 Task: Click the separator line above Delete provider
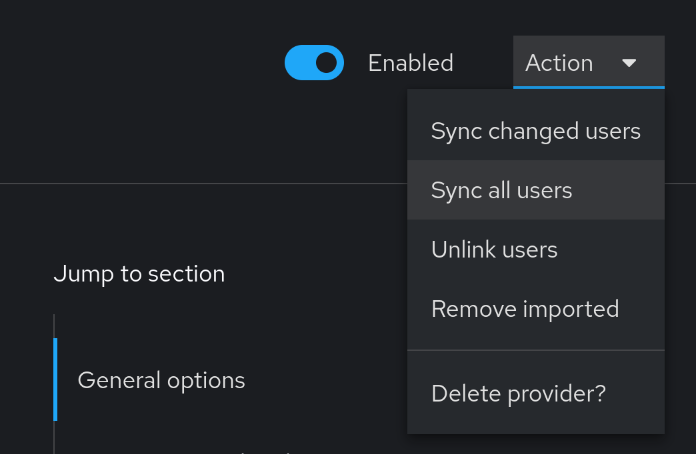[535, 350]
